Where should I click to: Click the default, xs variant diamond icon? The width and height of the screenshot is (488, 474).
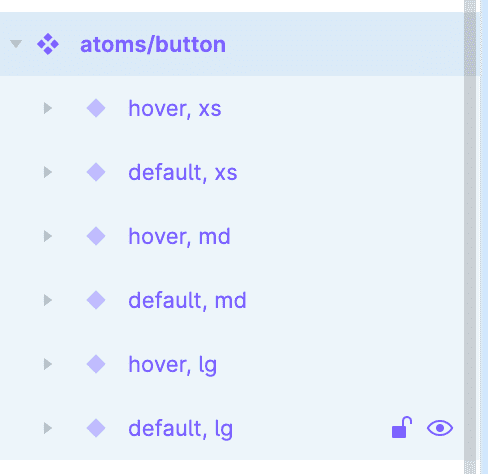click(96, 172)
